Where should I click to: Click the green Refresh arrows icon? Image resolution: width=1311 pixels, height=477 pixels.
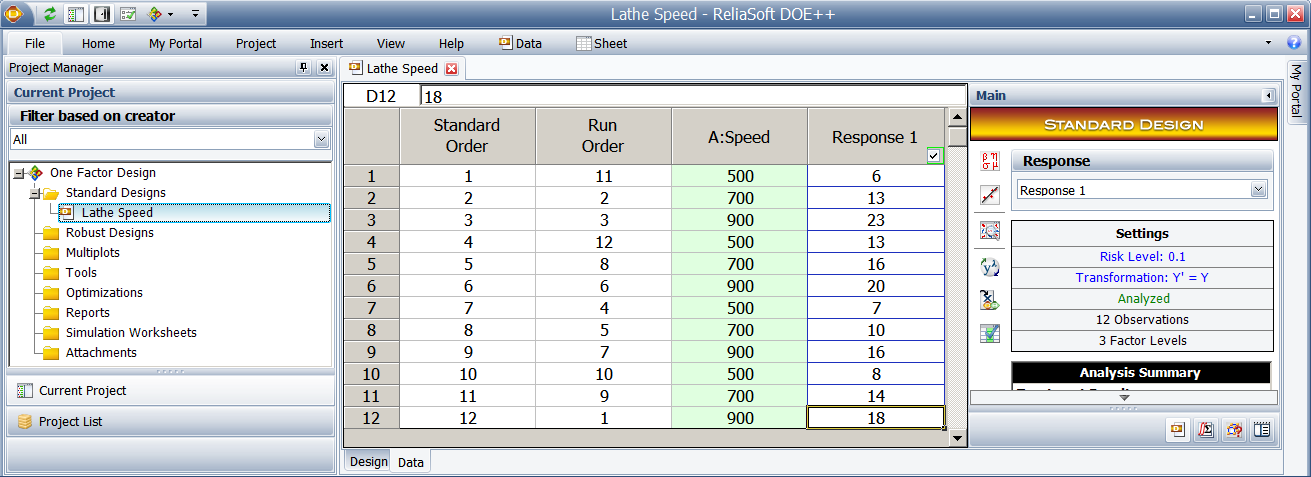(x=50, y=14)
